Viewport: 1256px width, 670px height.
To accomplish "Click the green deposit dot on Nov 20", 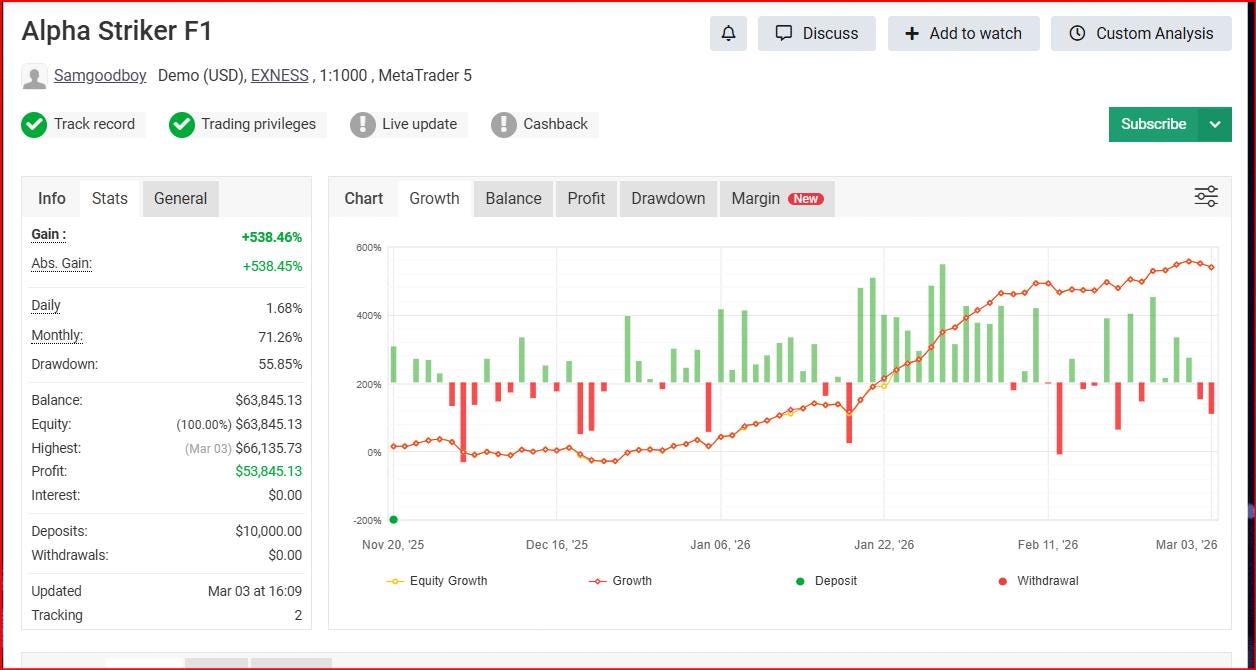I will 393,520.
